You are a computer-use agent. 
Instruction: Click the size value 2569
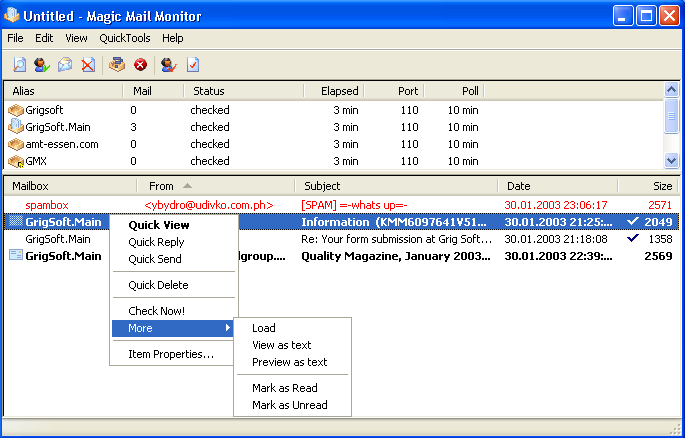pyautogui.click(x=658, y=256)
